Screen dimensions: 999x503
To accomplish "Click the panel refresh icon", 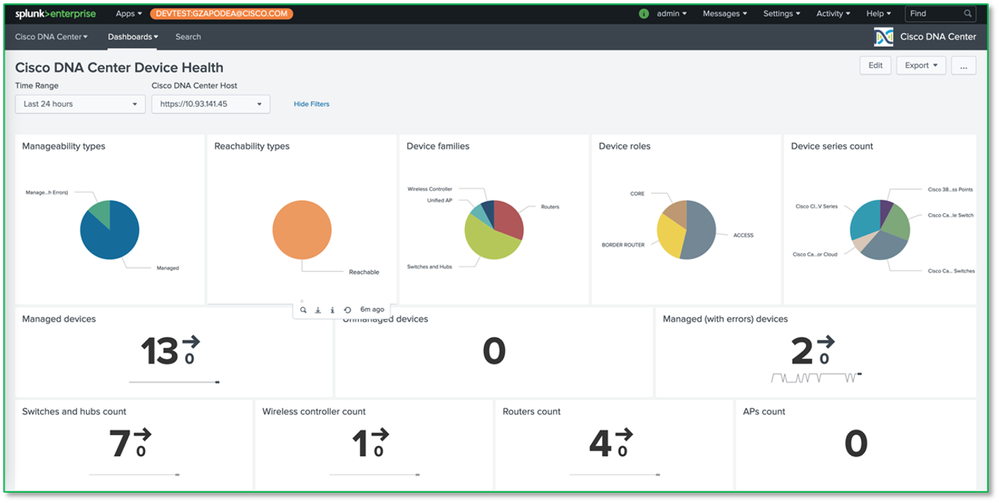I will (347, 310).
